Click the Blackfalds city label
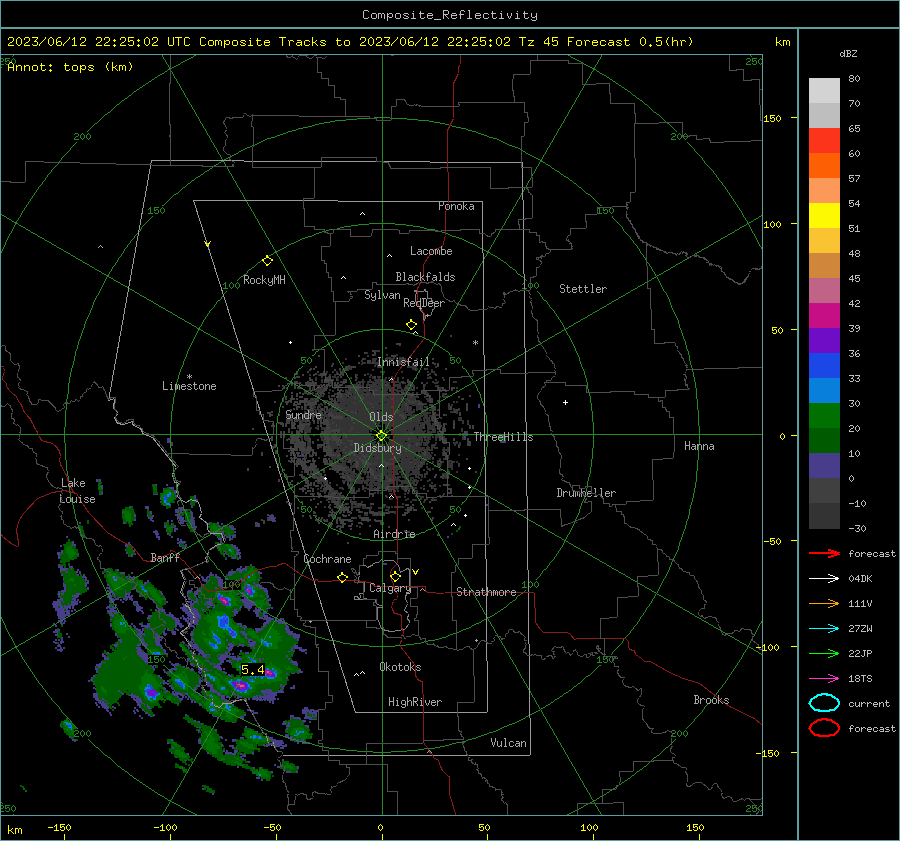Screen dimensions: 900x841 point(425,277)
